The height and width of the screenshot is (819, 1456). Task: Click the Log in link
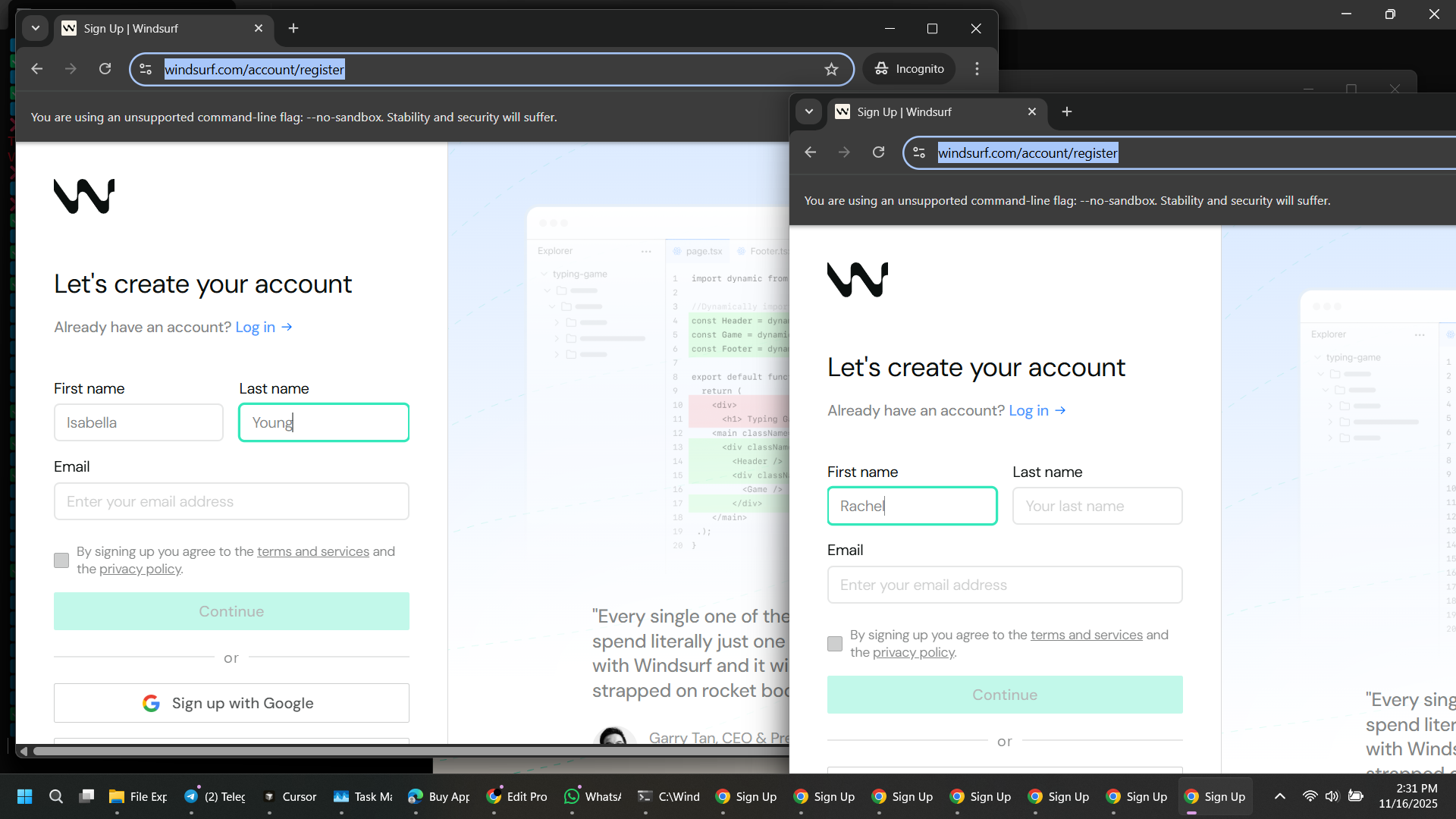tap(1028, 410)
